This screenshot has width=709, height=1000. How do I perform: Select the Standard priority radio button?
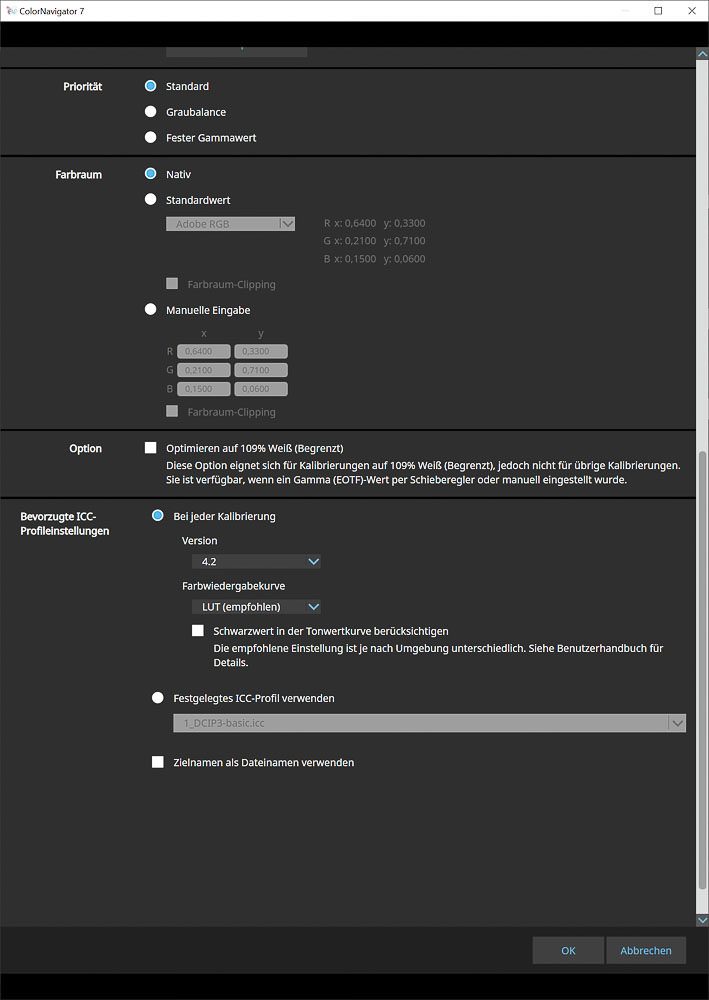(151, 87)
